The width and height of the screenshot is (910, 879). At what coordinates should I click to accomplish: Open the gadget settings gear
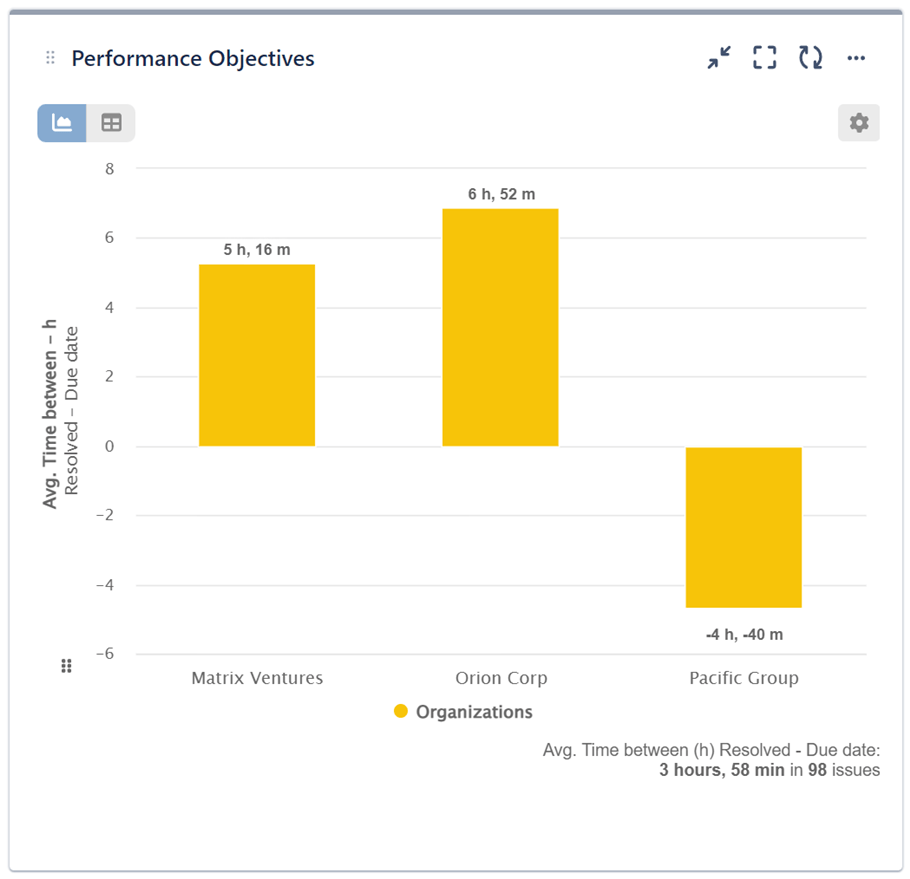[x=858, y=122]
